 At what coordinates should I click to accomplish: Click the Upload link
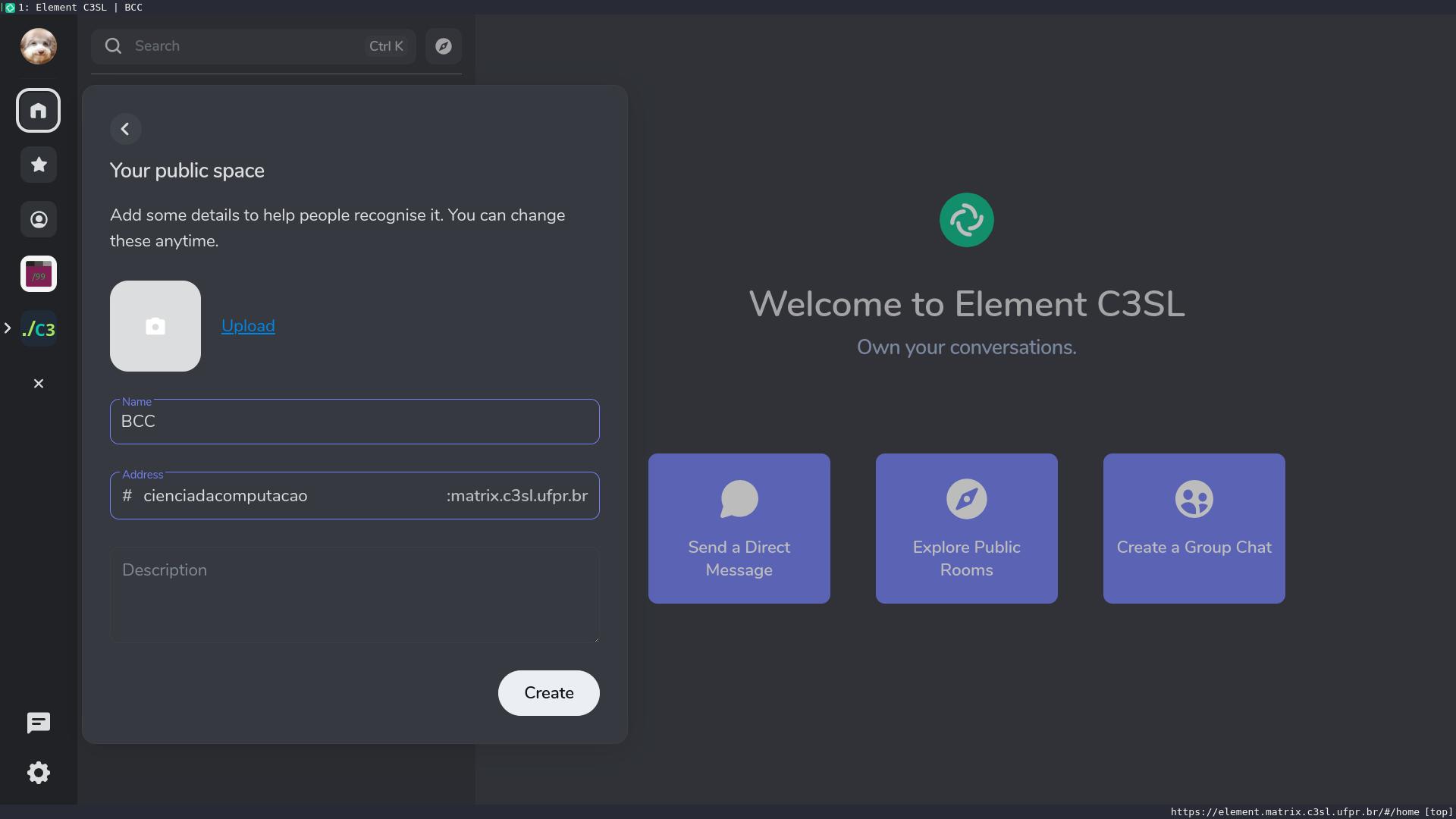(248, 326)
